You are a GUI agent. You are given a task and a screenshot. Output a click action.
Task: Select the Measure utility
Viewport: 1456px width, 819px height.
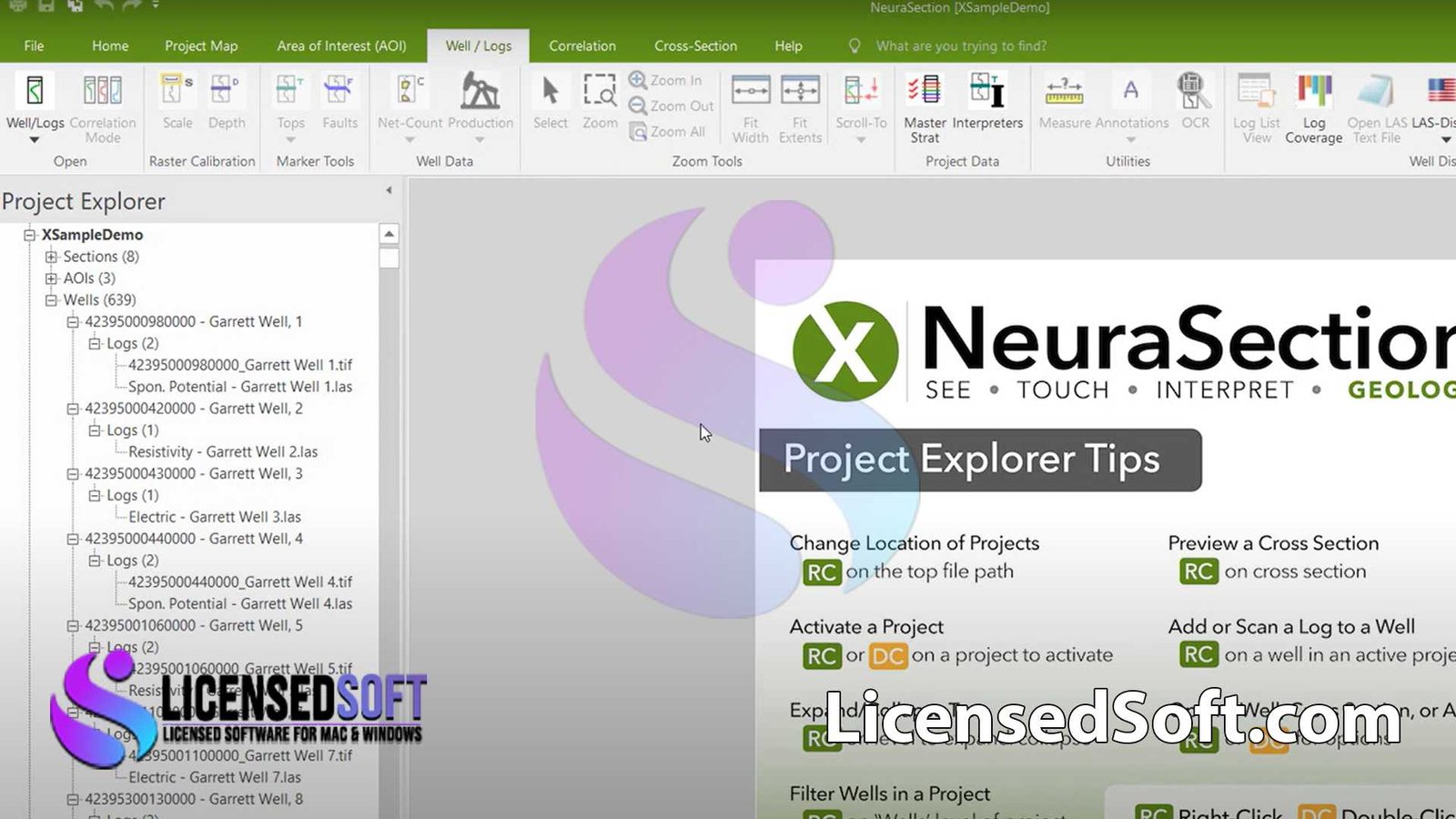[1065, 102]
